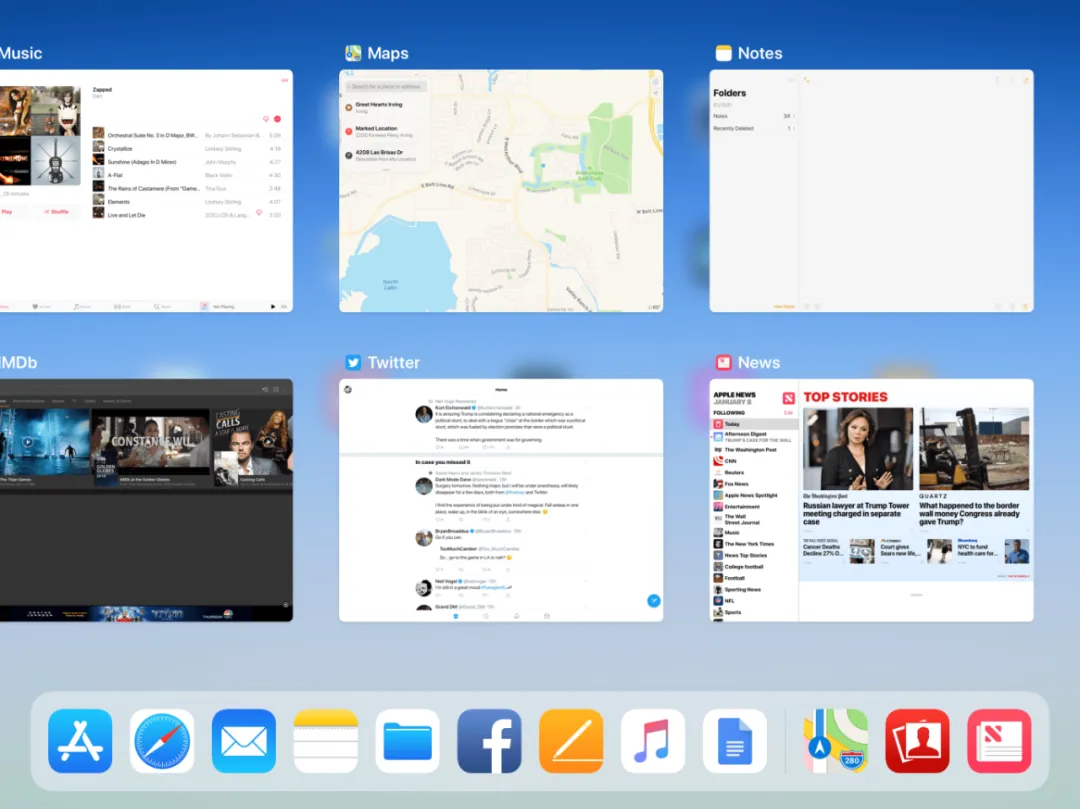Select The Washington Post in News sidebar
Screen dimensions: 1080x809
[x=754, y=450]
